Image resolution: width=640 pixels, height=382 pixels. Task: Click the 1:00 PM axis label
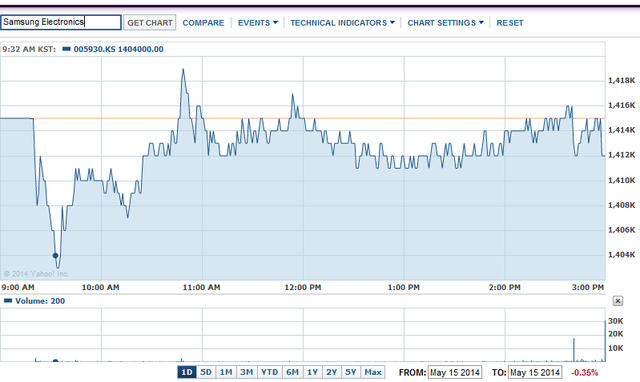(x=404, y=287)
